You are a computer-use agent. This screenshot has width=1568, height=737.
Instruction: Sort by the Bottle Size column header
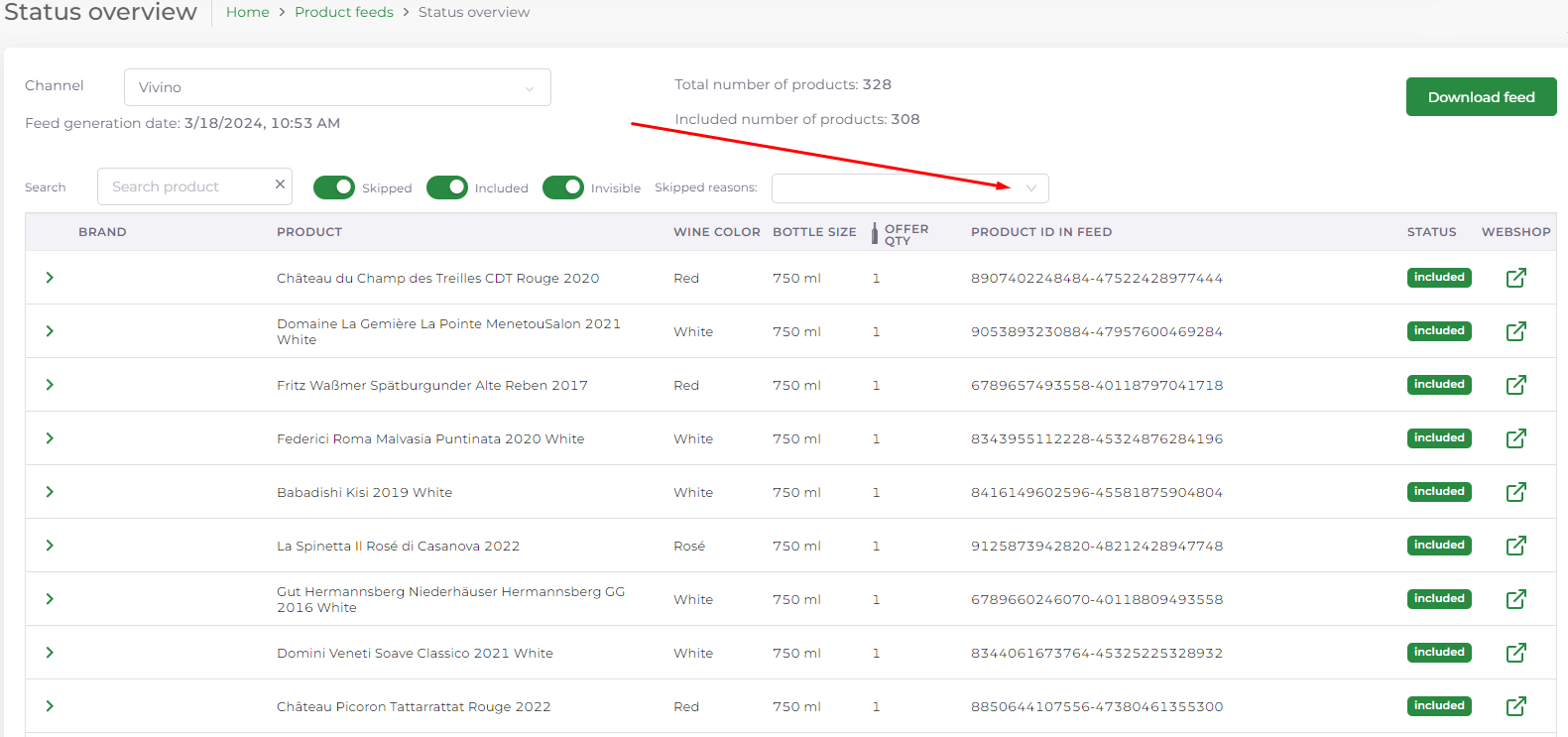click(814, 232)
